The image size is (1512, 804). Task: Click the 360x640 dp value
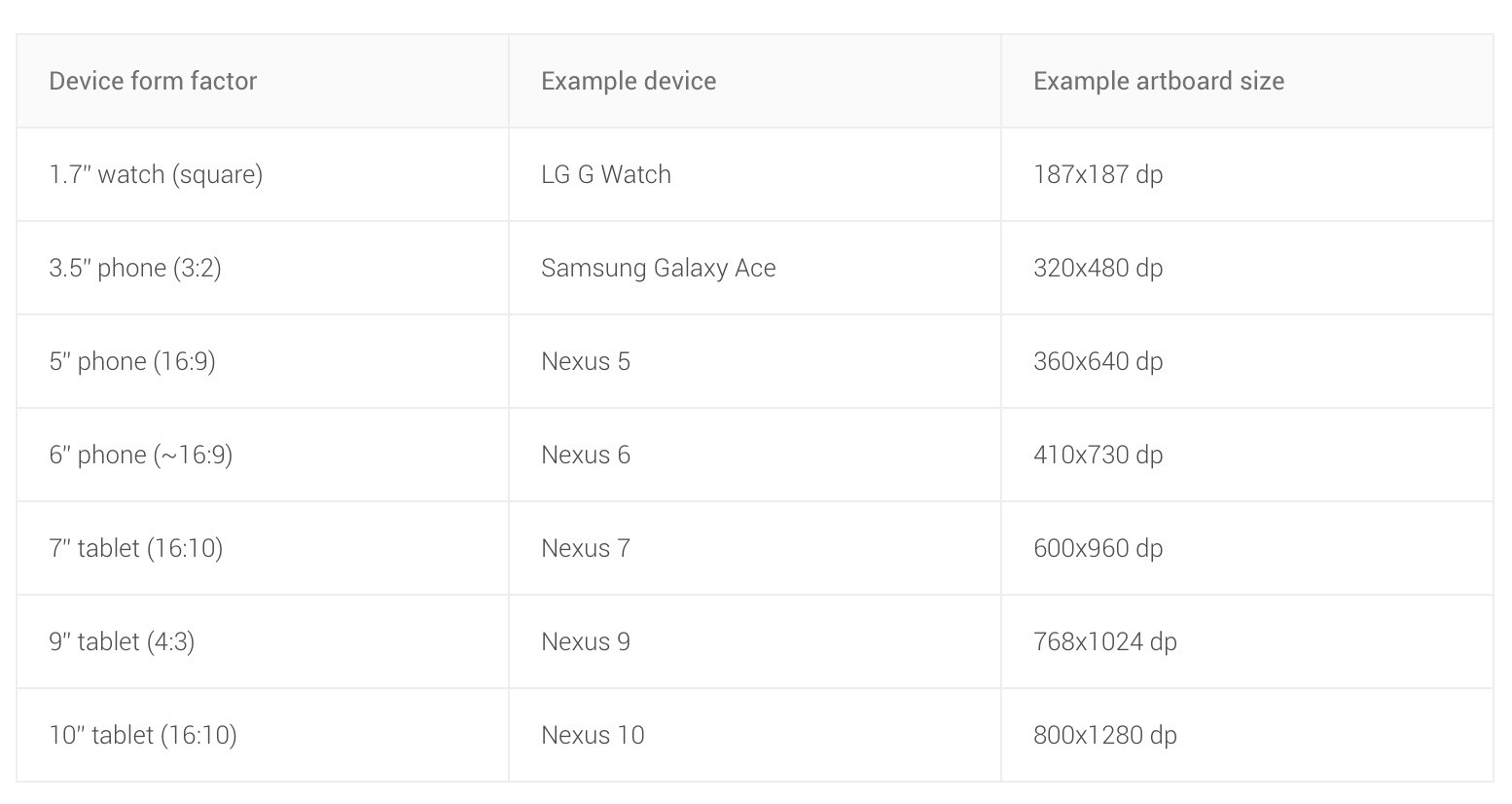tap(1098, 361)
